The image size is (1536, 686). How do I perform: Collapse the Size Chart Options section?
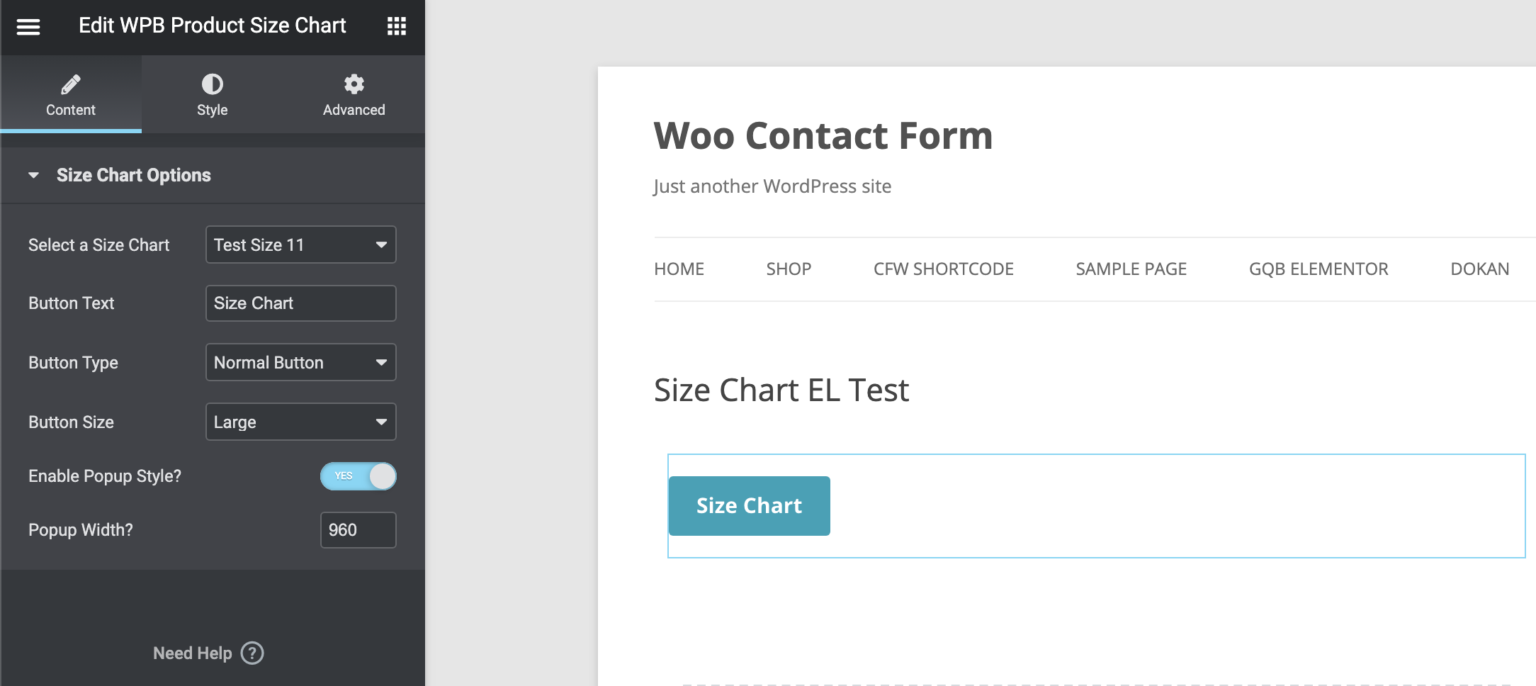(x=33, y=174)
